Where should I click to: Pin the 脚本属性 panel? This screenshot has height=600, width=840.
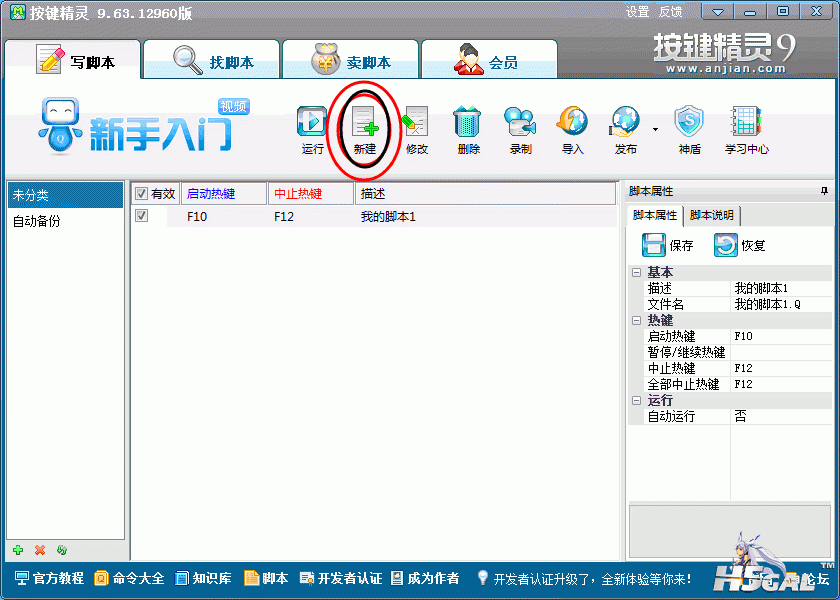pyautogui.click(x=824, y=191)
